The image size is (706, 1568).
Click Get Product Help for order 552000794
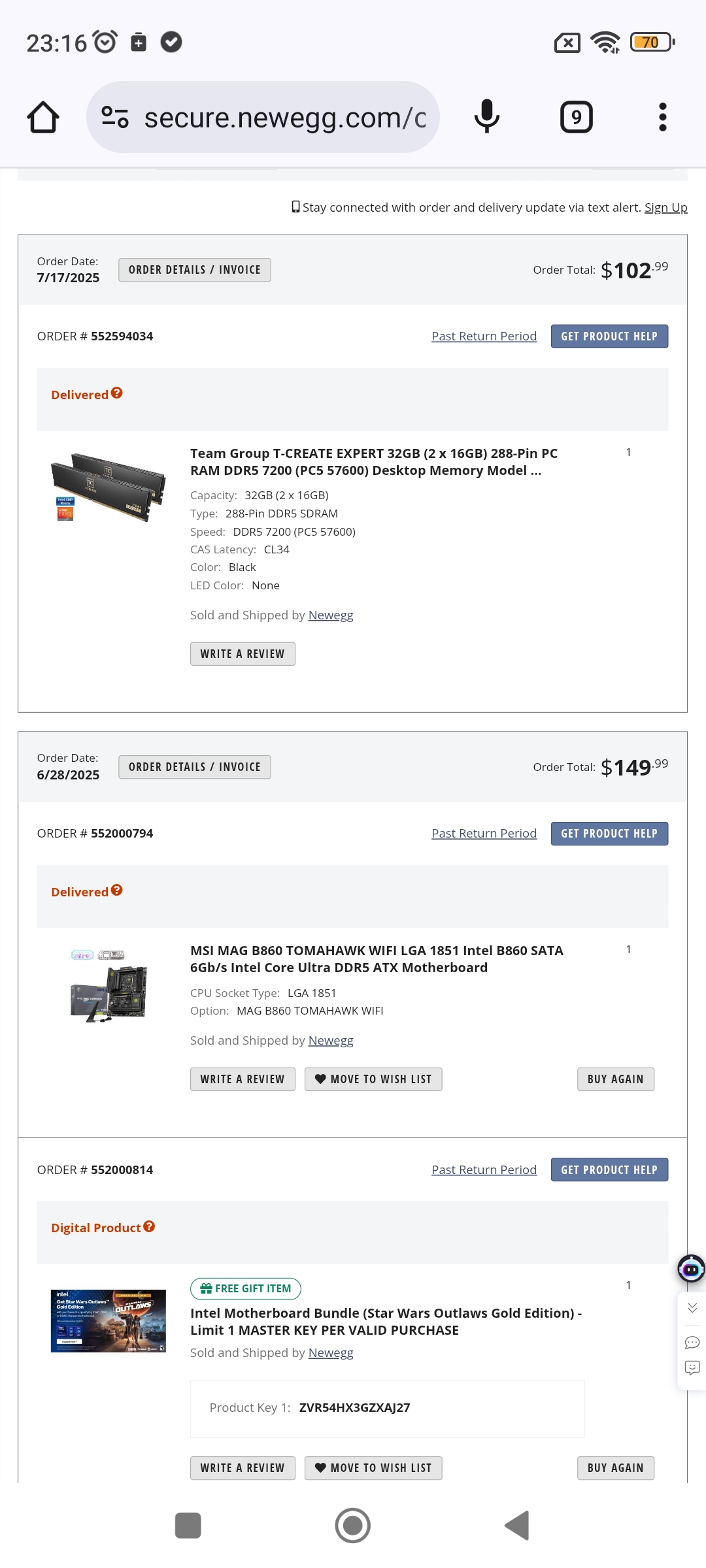(x=609, y=834)
